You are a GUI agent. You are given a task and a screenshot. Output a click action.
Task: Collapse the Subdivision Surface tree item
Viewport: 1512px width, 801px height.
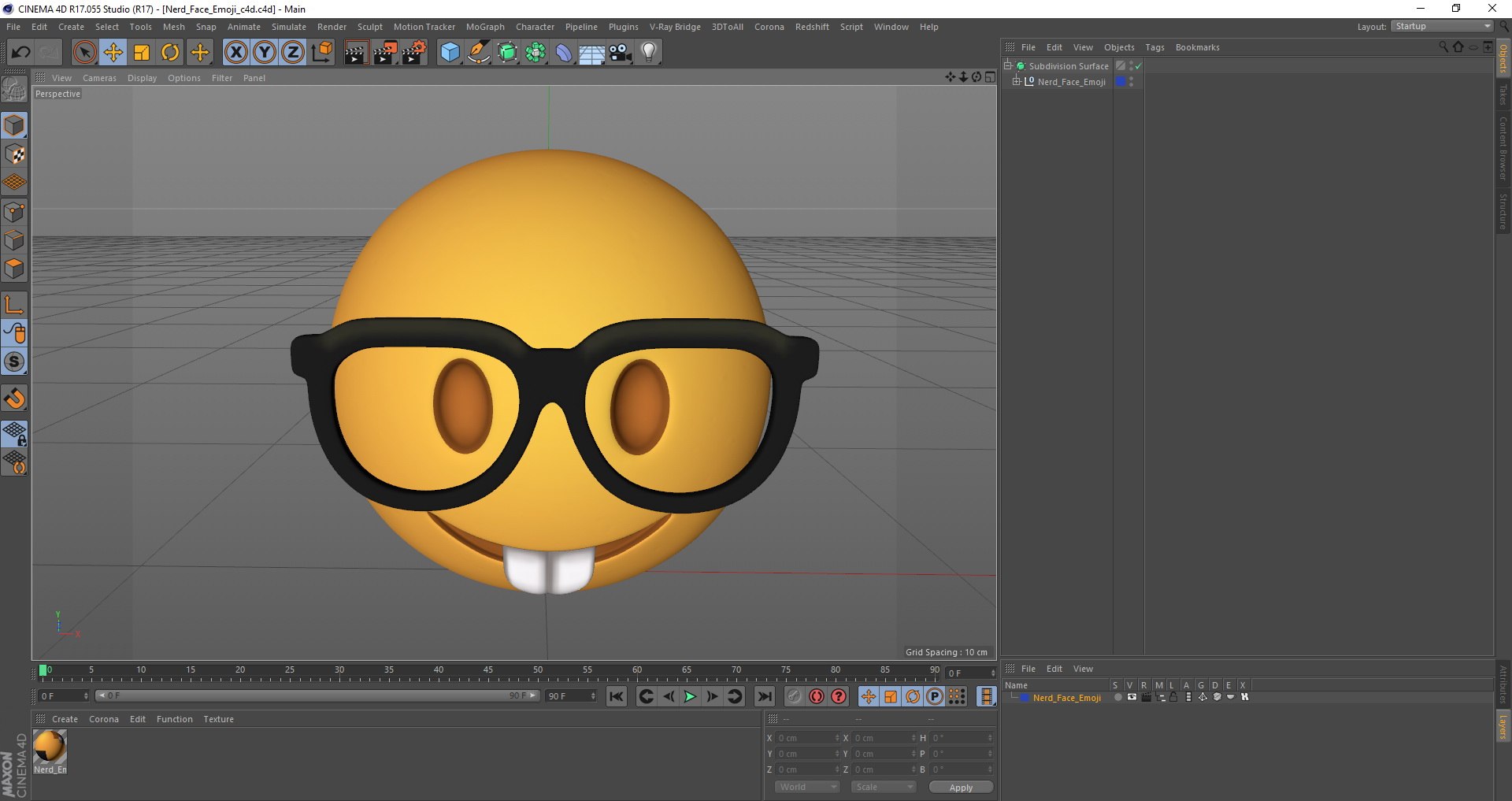(1008, 66)
